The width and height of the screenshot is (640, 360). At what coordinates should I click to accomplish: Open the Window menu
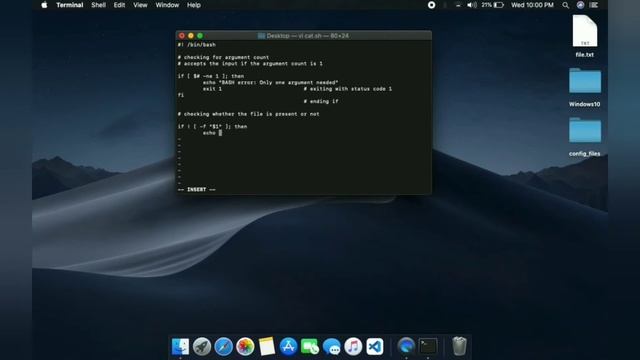point(167,5)
